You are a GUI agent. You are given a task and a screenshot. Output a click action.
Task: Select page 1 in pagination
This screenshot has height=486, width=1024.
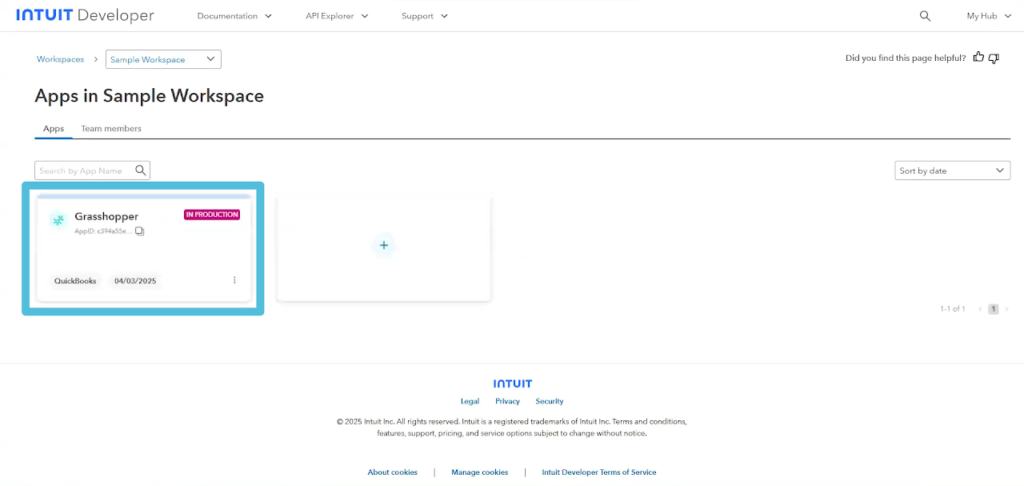click(993, 309)
